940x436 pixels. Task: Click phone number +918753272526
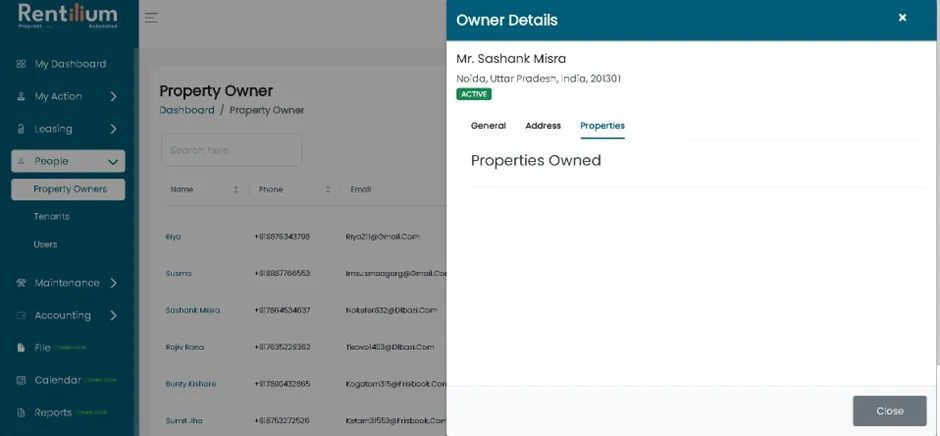[x=282, y=421]
